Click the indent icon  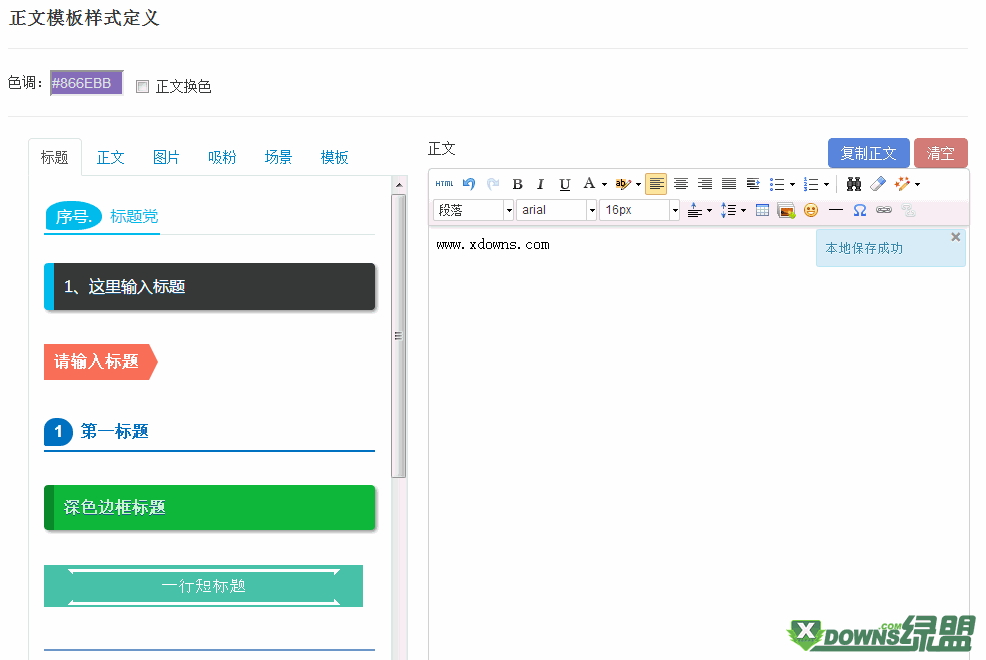pyautogui.click(x=753, y=184)
